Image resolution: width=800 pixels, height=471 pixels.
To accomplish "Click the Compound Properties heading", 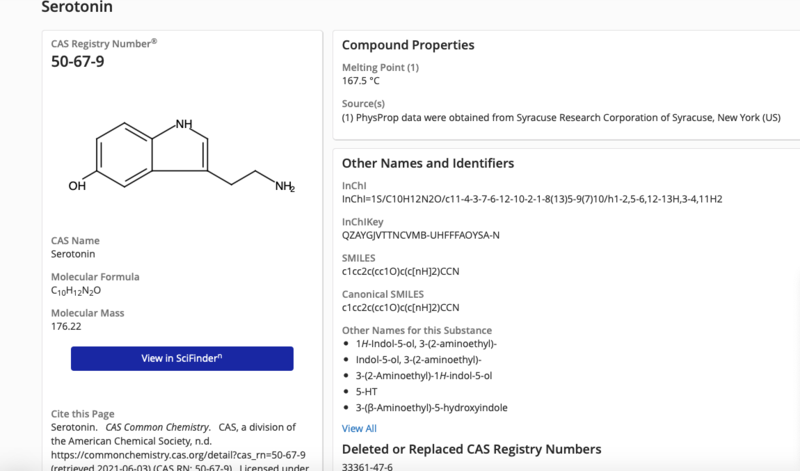I will [408, 45].
